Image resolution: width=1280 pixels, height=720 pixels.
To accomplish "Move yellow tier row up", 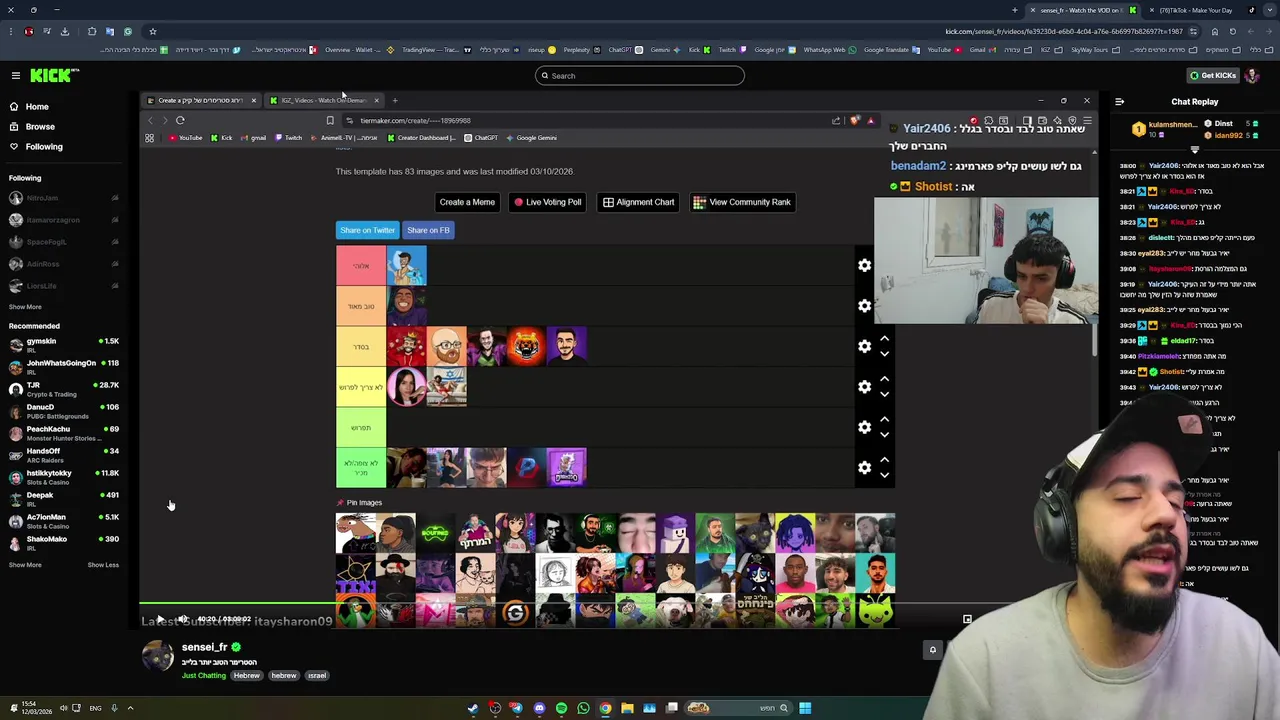I will [x=884, y=379].
